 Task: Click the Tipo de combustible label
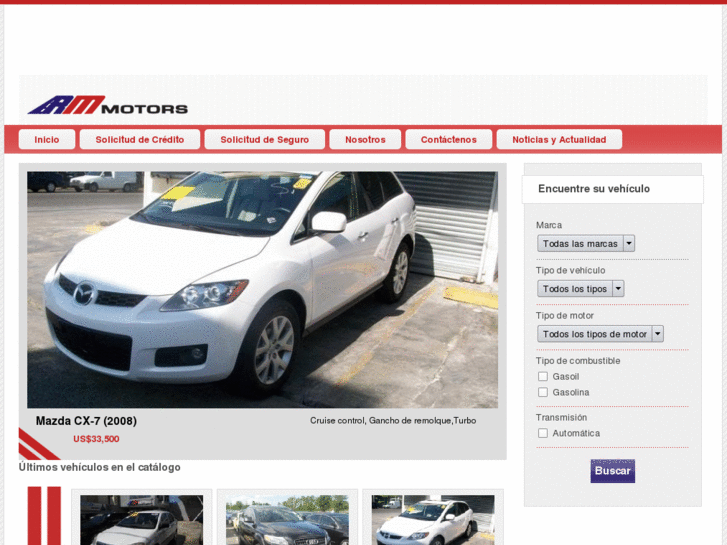(578, 361)
